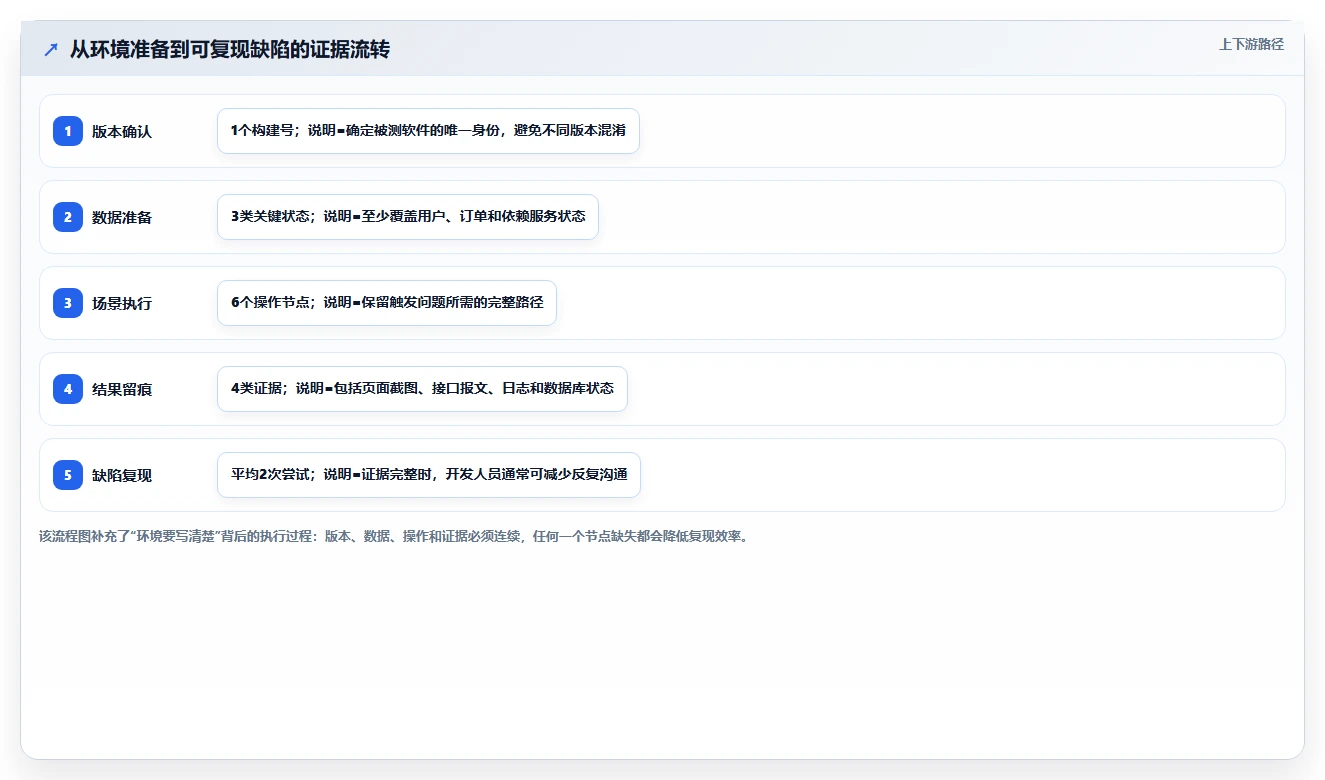Viewport: 1325px width, 780px height.
Task: Select step badge 4 for 结果留痕
Action: pos(68,389)
